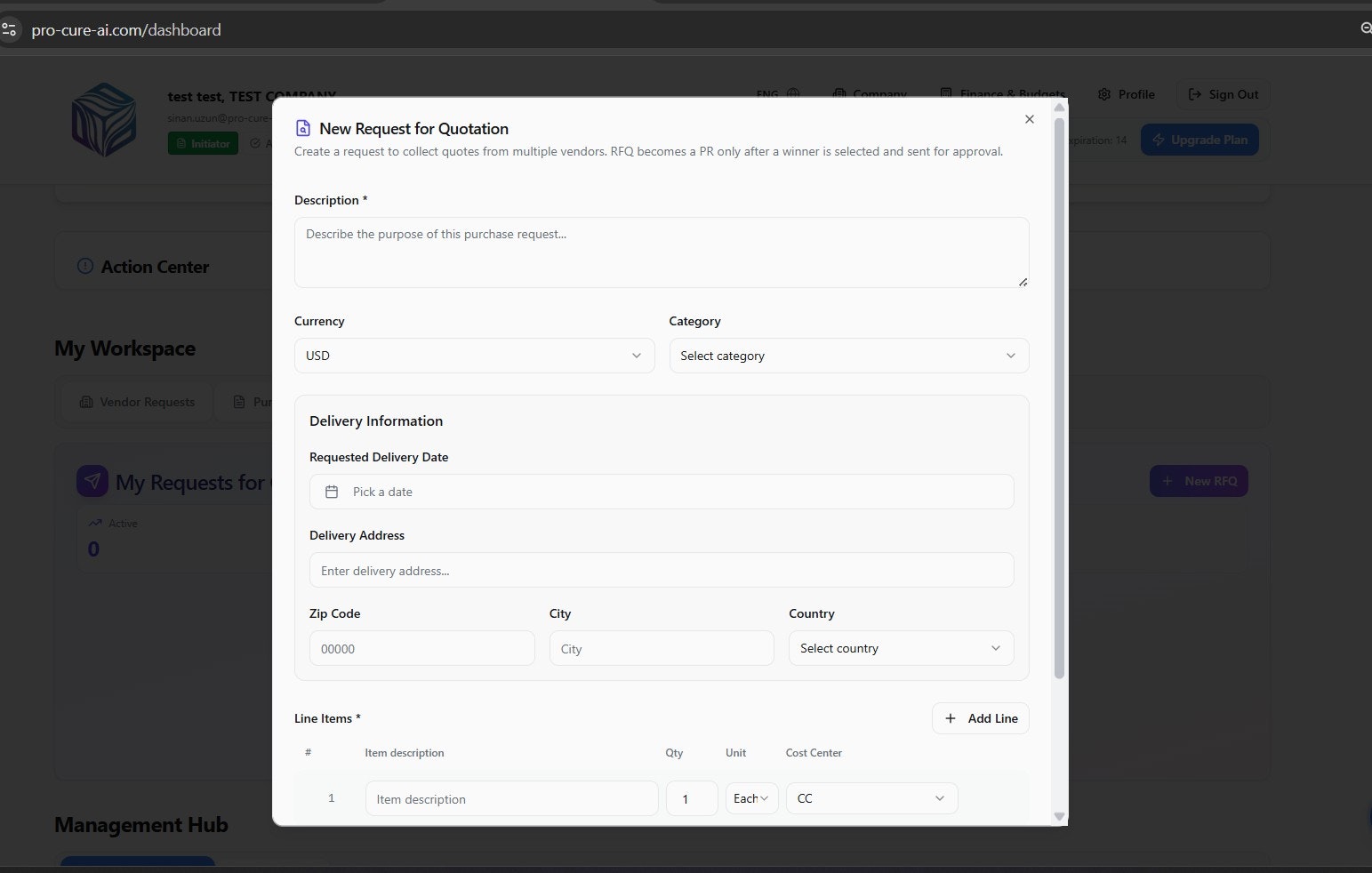The height and width of the screenshot is (873, 1372).
Task: Open the Select country dropdown
Action: [x=901, y=648]
